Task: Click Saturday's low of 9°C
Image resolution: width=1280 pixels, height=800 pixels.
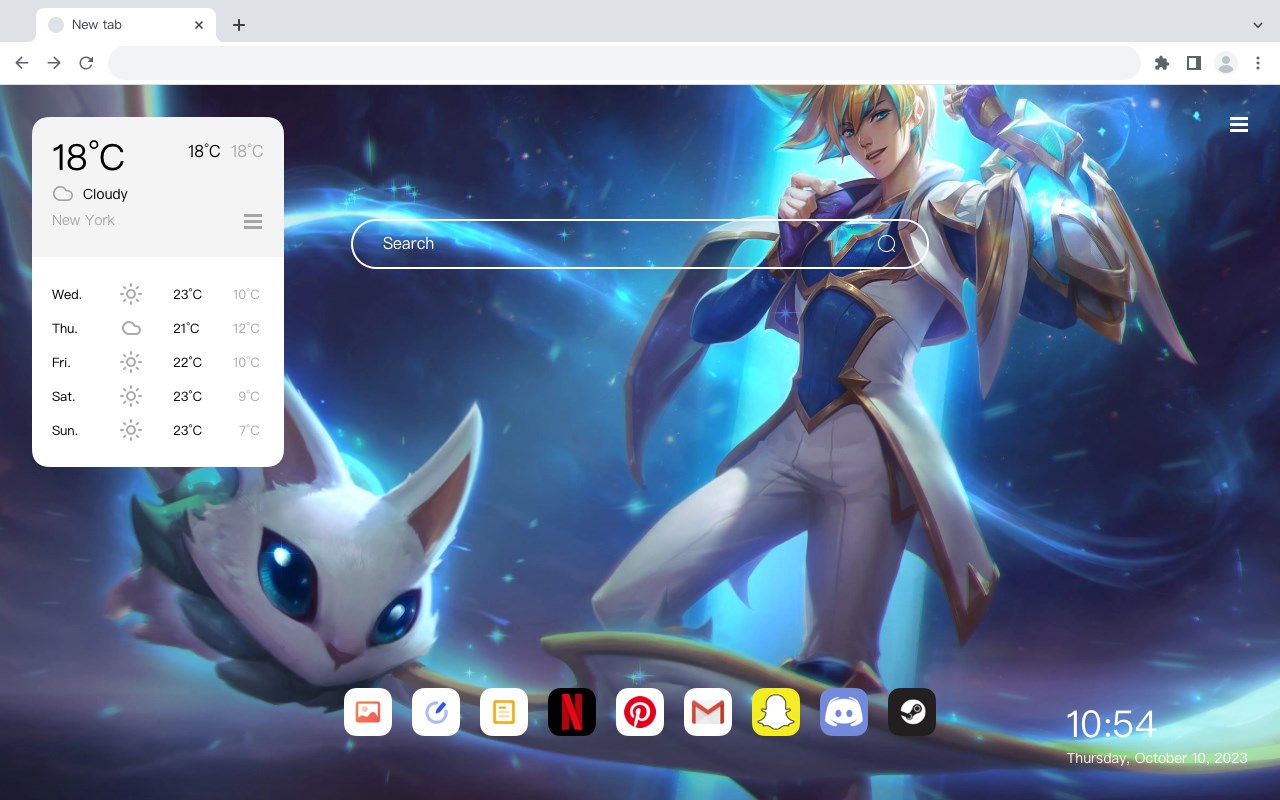Action: pyautogui.click(x=249, y=396)
